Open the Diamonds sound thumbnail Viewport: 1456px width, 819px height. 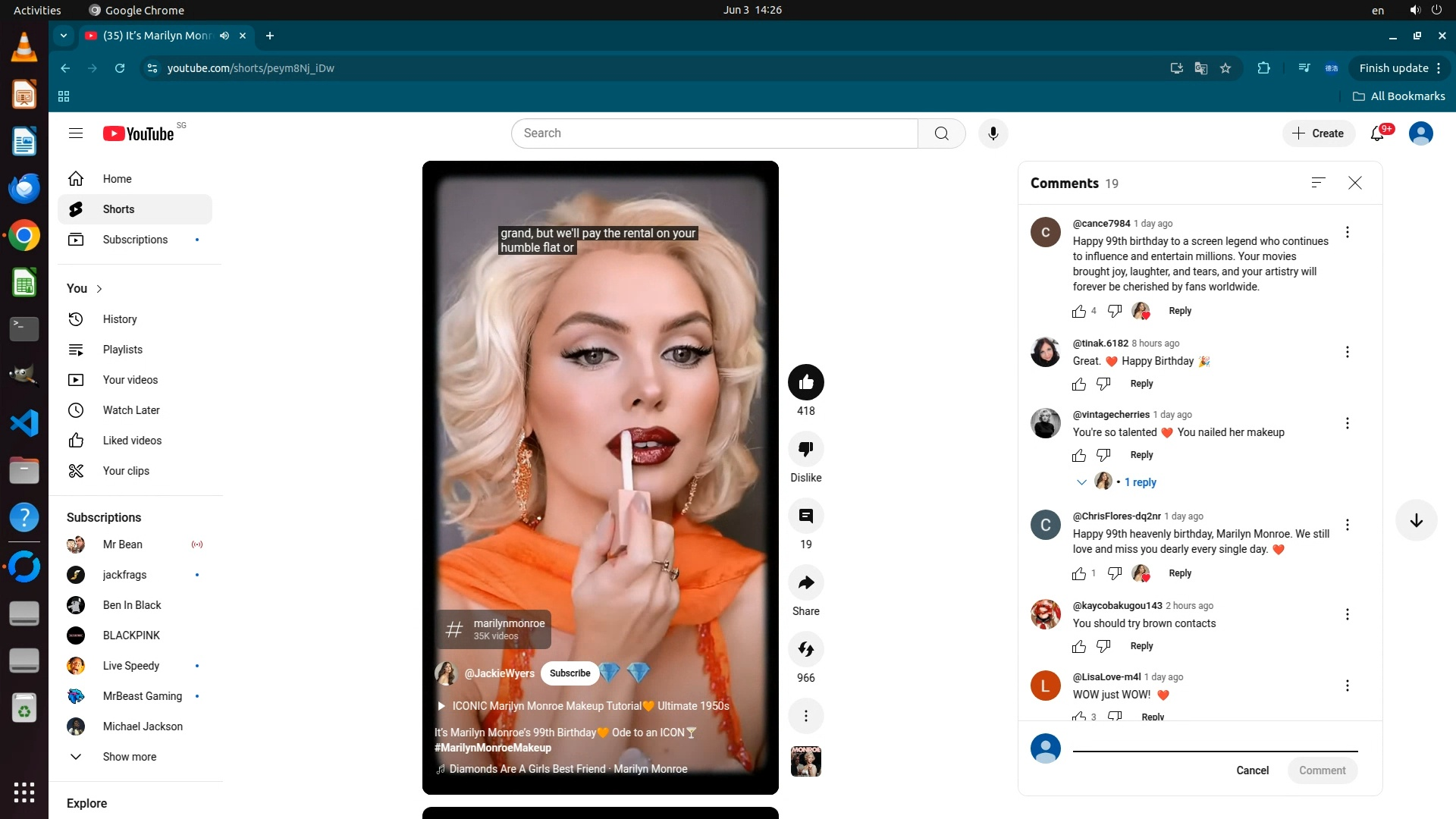tap(805, 761)
